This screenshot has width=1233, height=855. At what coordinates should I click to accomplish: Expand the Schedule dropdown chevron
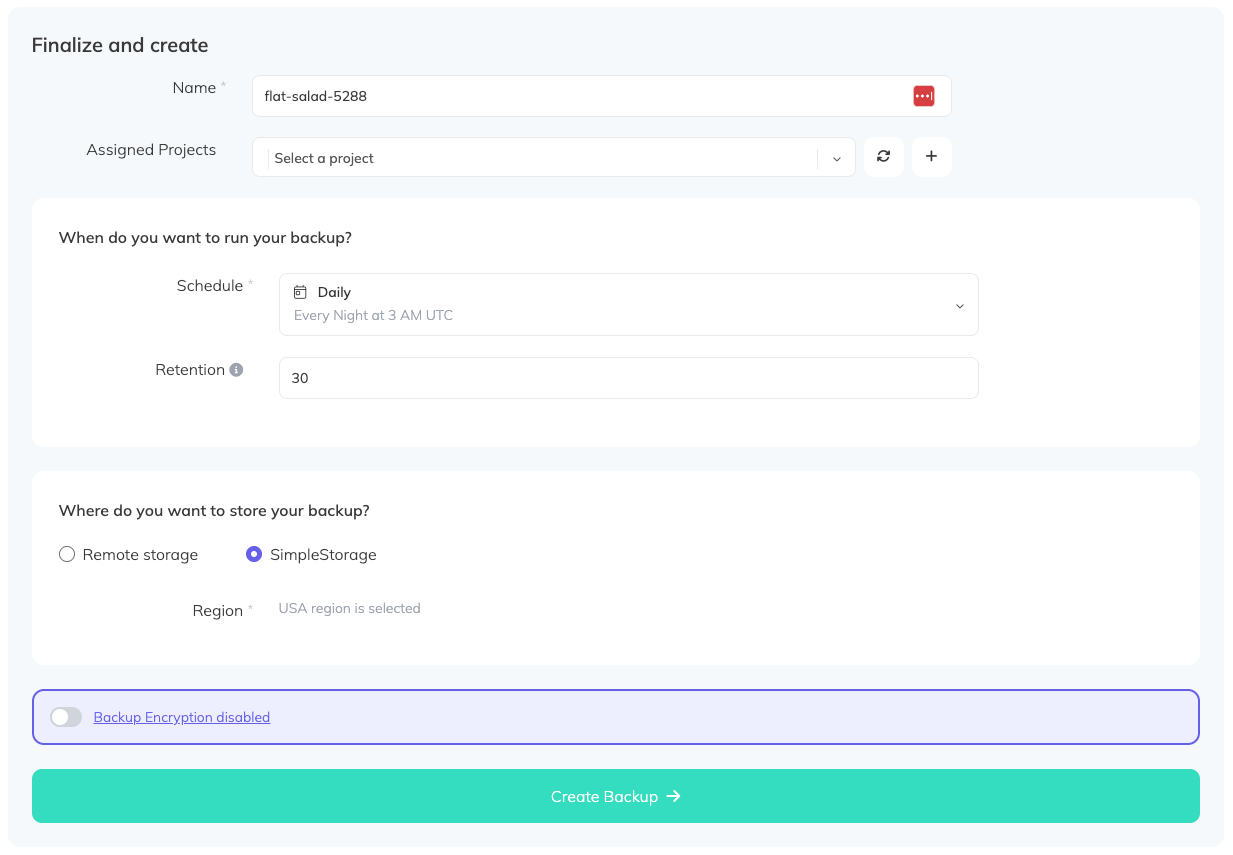pyautogui.click(x=959, y=305)
